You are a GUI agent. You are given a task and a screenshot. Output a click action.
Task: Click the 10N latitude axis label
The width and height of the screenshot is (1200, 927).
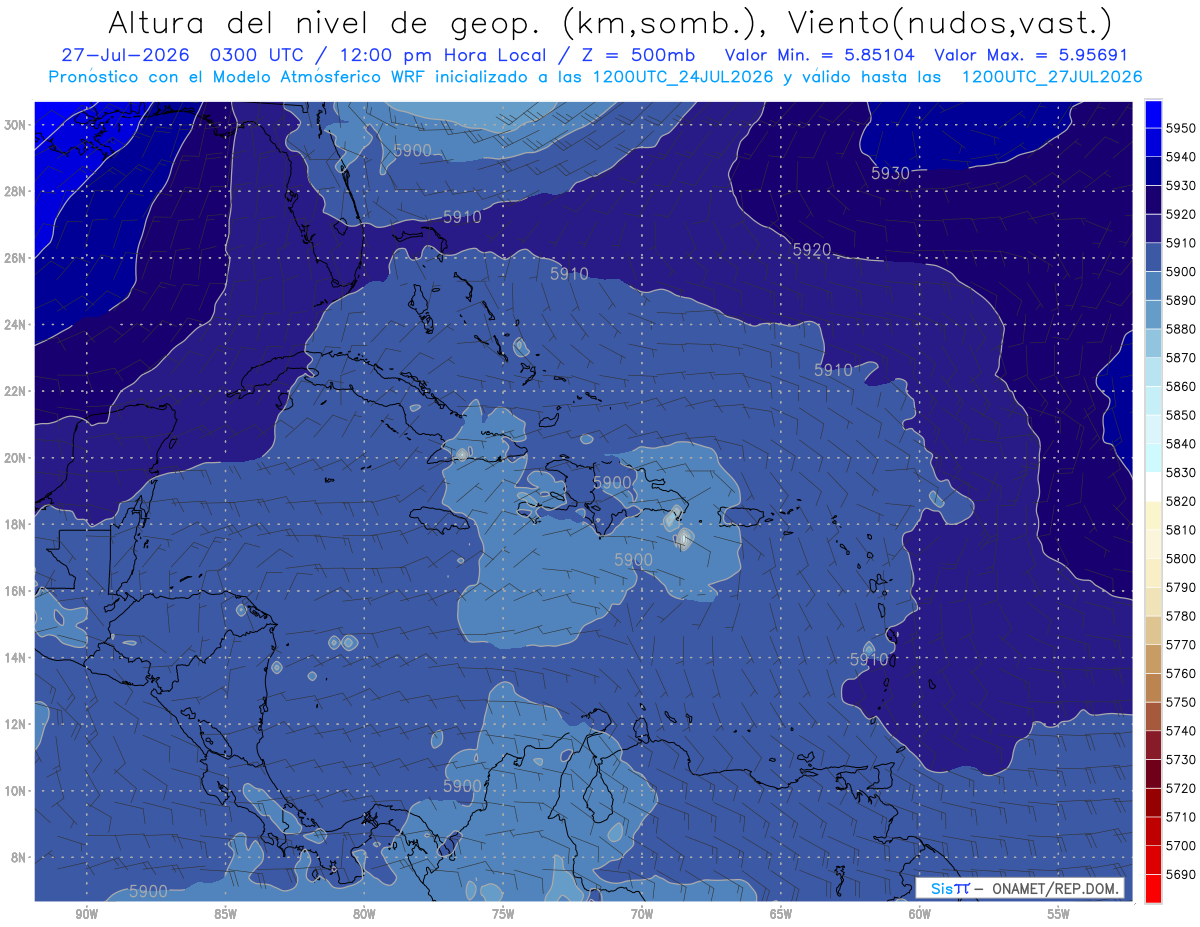click(x=16, y=791)
